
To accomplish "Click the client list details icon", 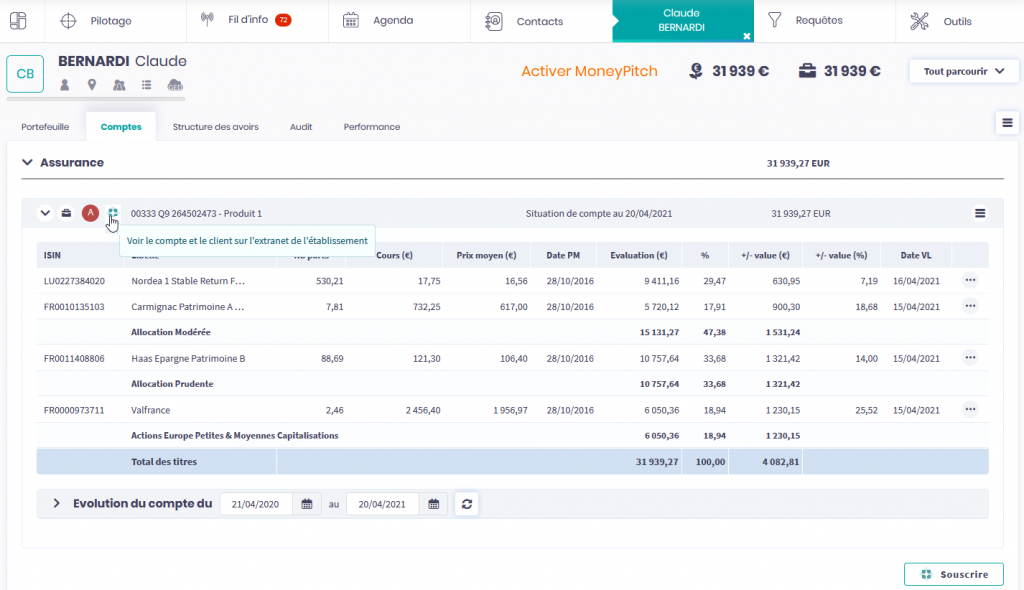I will [147, 85].
